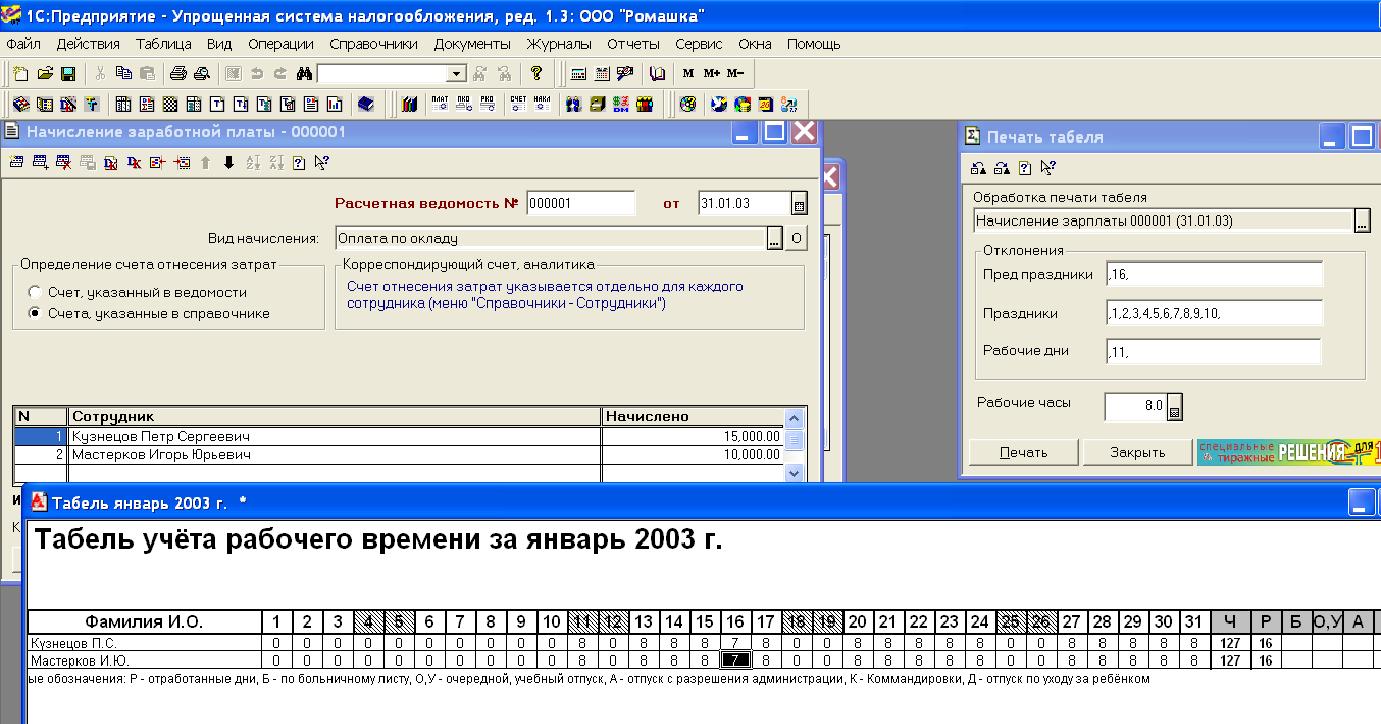Viewport: 1381px width, 724px height.
Task: Click the binoculars Find icon
Action: 305,73
